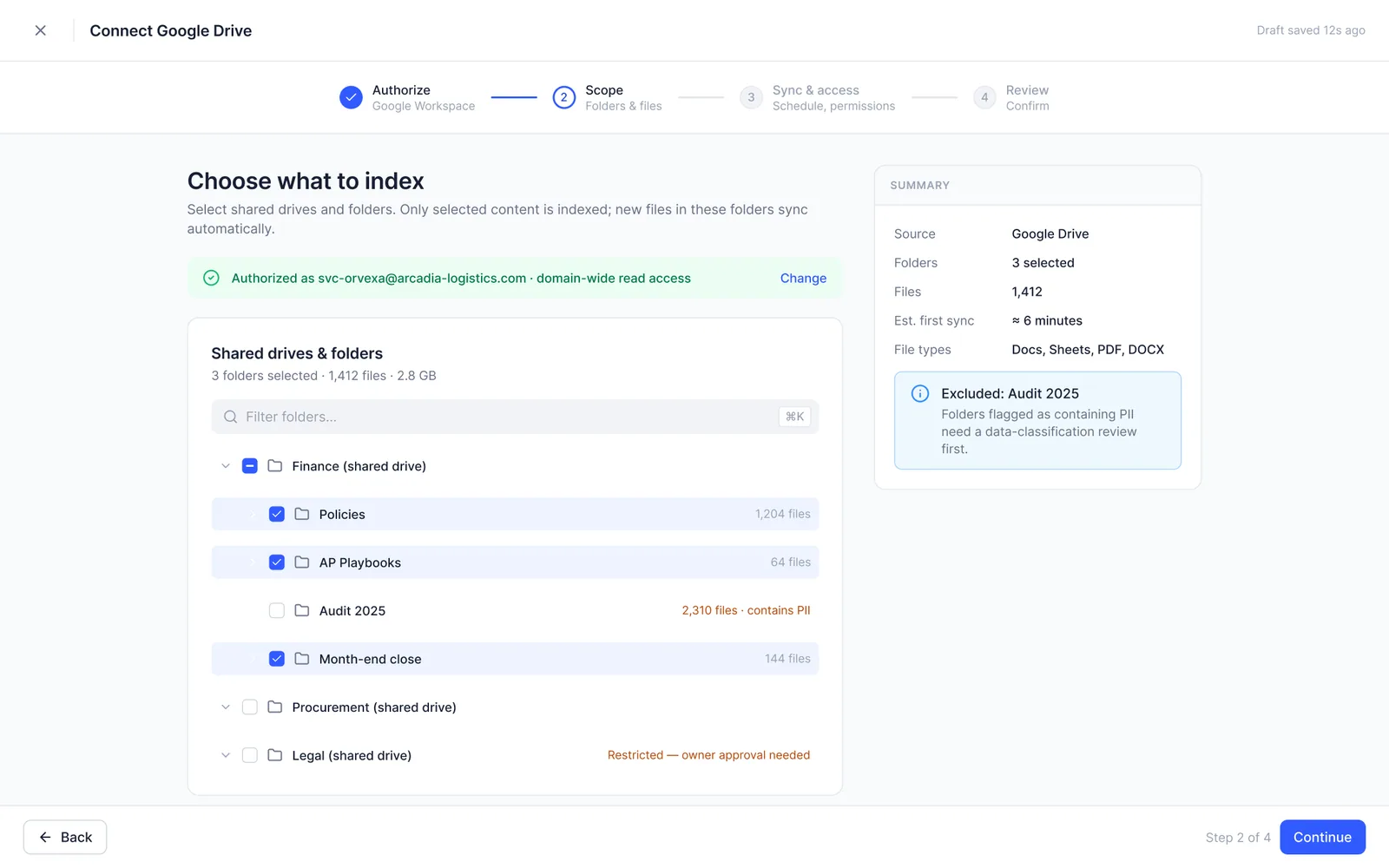The width and height of the screenshot is (1389, 868).
Task: Expand the Legal shared drive chevron
Action: tap(226, 755)
